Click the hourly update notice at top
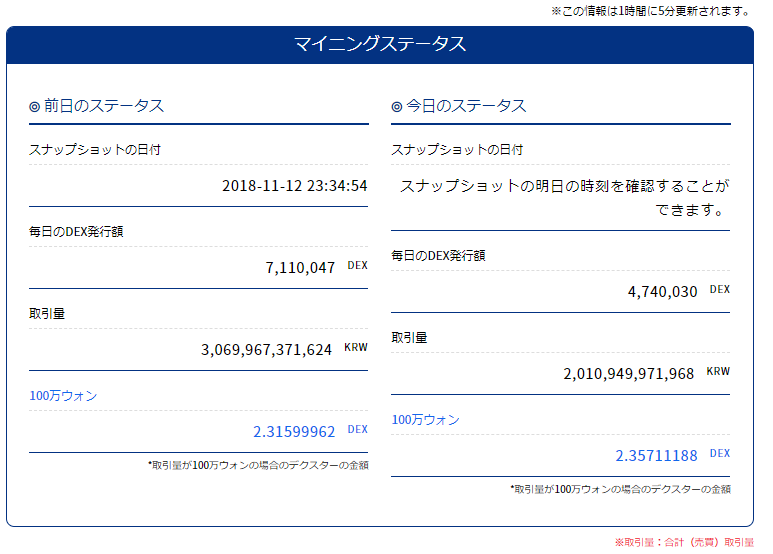Image resolution: width=773 pixels, height=554 pixels. 650,11
